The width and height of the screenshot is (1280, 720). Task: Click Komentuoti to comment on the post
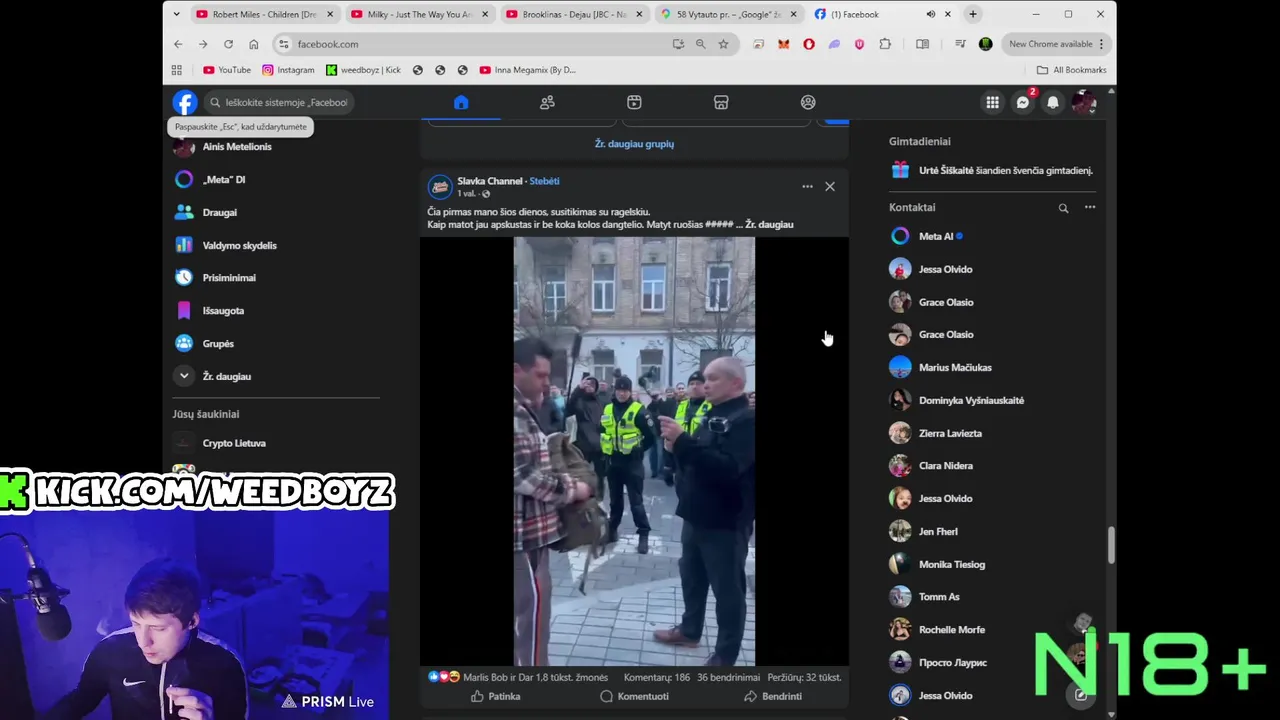coord(634,696)
